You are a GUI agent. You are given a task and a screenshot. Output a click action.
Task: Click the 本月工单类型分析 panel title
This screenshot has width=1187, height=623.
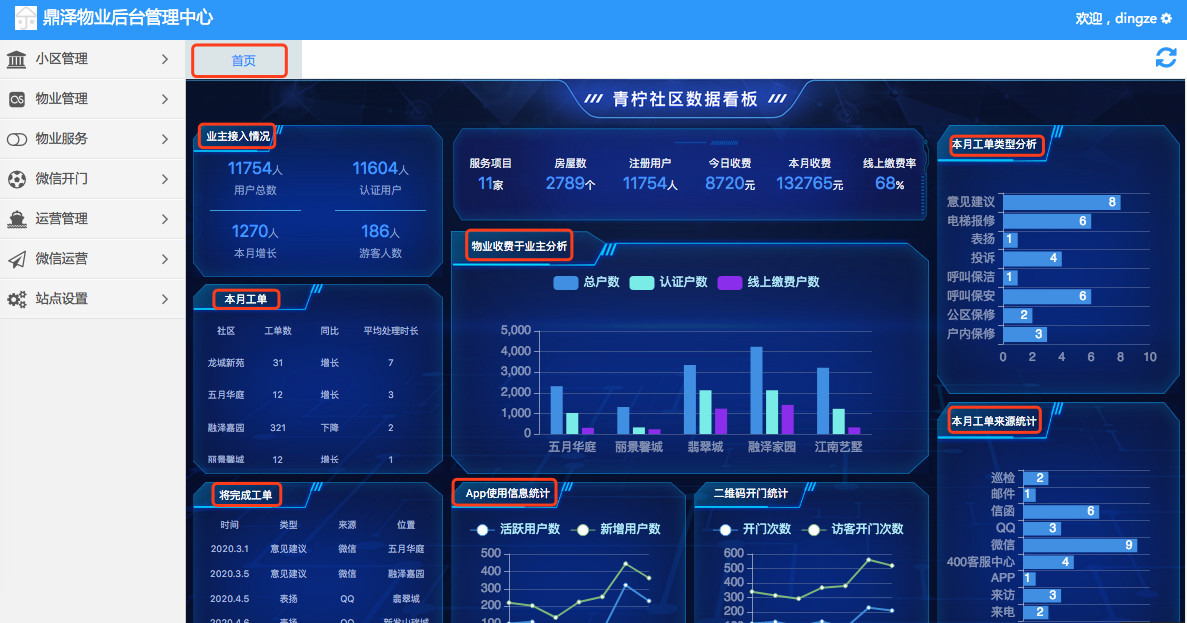point(993,144)
